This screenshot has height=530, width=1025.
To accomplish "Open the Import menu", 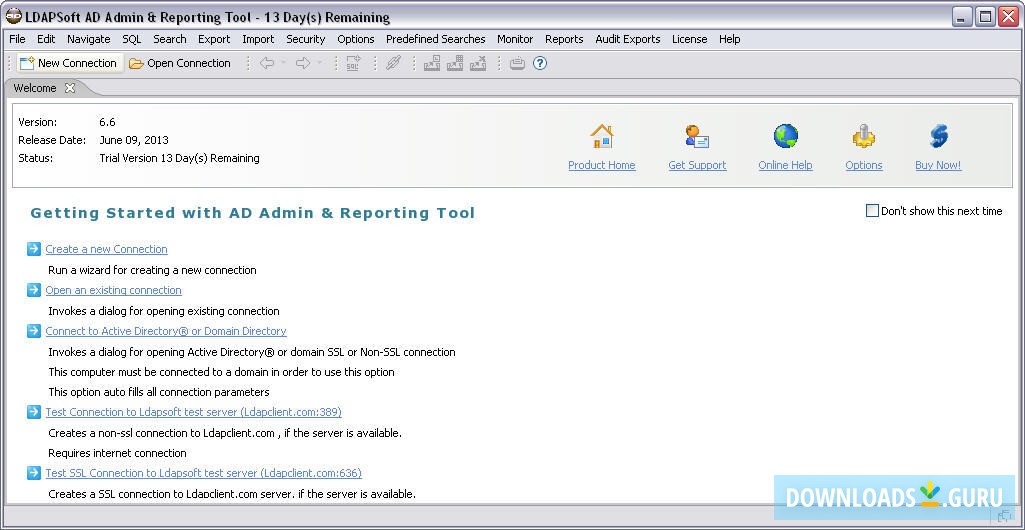I will pos(258,39).
